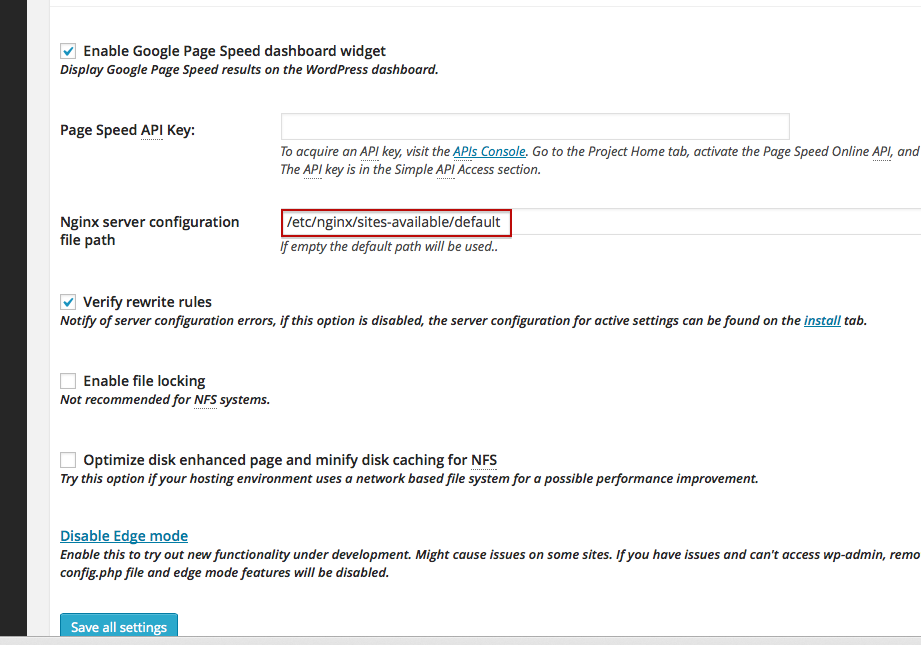The width and height of the screenshot is (921, 645).
Task: Open the APIs Console link
Action: coord(488,152)
